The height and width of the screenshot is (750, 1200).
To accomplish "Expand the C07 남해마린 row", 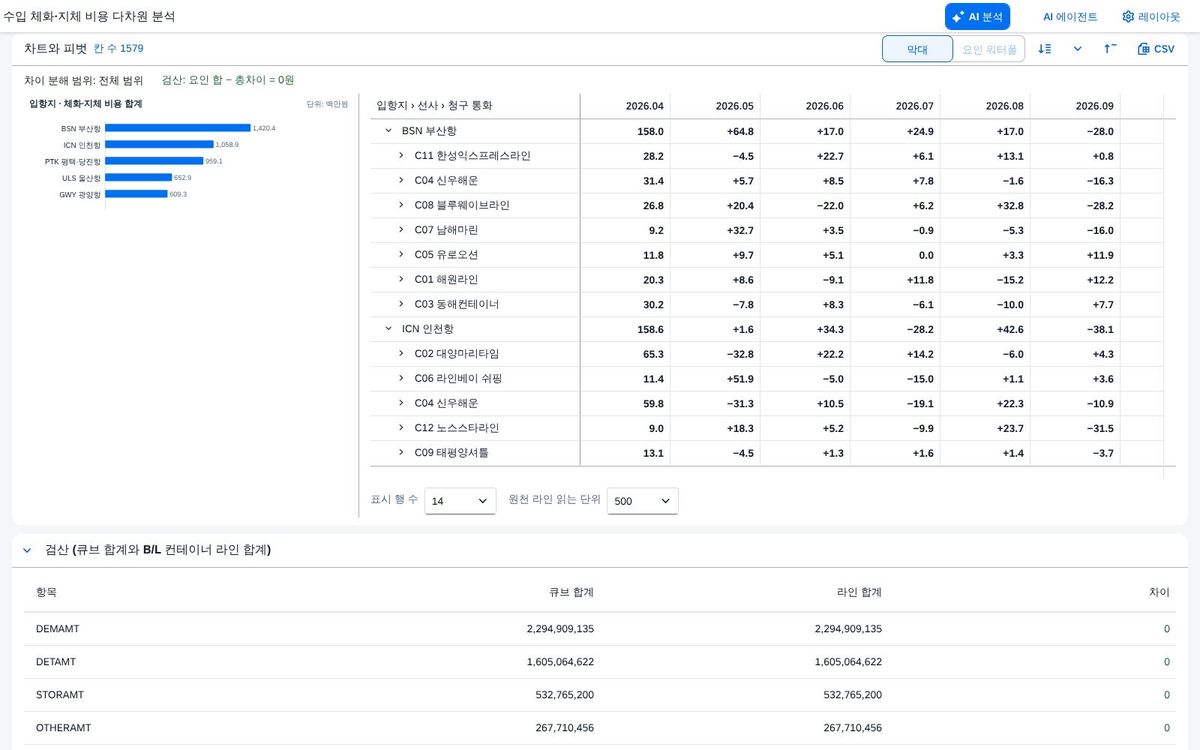I will 401,230.
